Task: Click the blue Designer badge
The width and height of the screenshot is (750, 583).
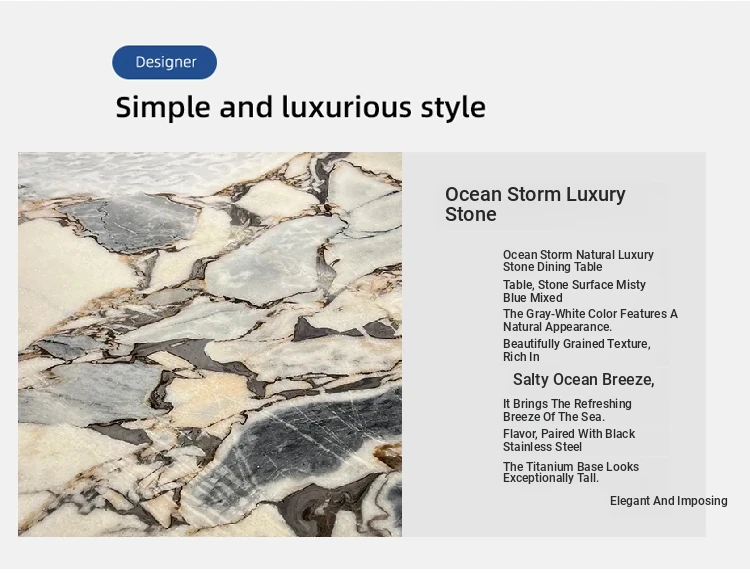Action: tap(164, 62)
